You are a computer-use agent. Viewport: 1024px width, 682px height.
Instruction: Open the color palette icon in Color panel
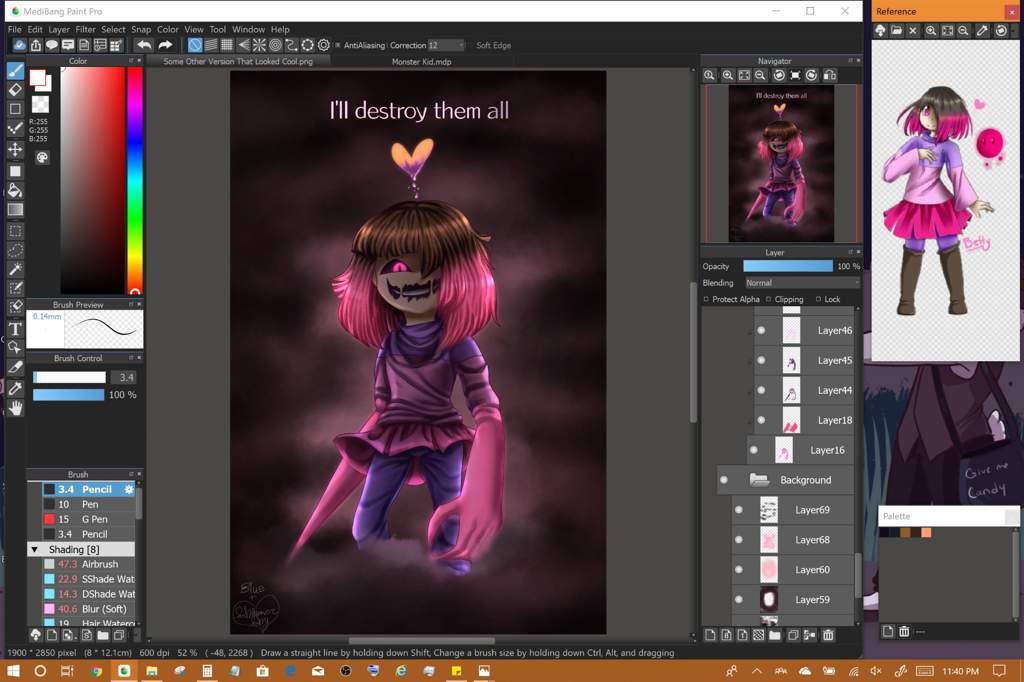42,157
